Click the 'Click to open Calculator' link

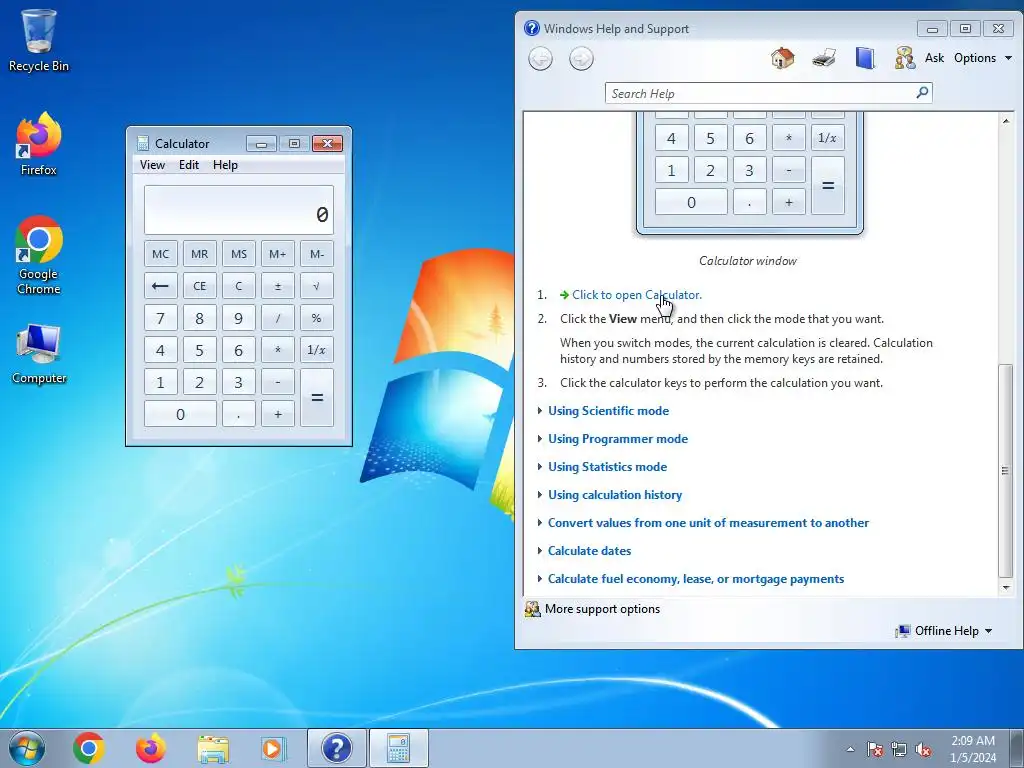coord(637,295)
